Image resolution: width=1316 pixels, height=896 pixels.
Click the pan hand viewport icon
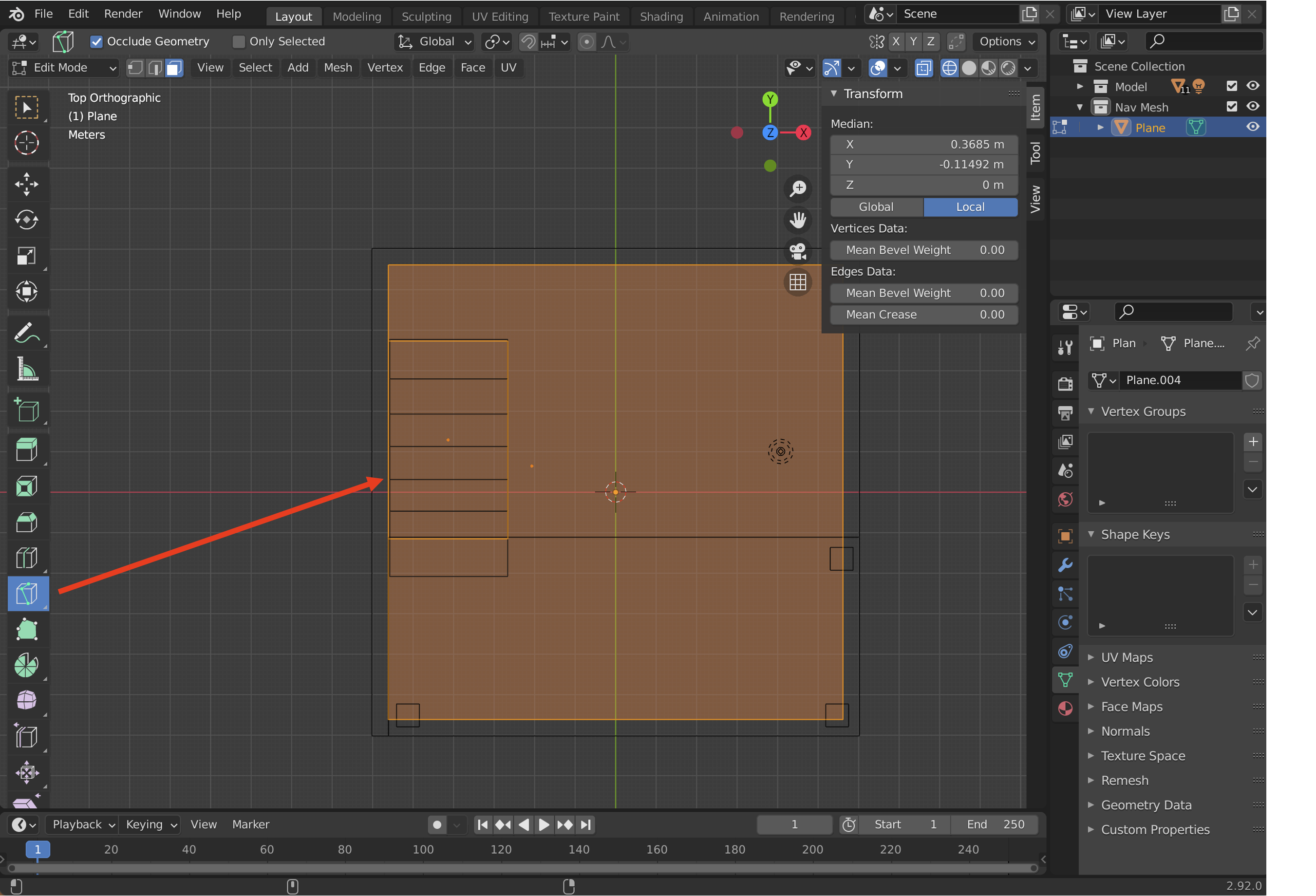(798, 220)
